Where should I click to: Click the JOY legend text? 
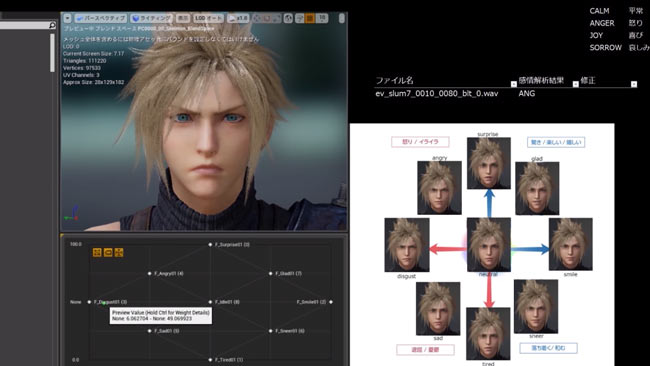click(x=596, y=35)
